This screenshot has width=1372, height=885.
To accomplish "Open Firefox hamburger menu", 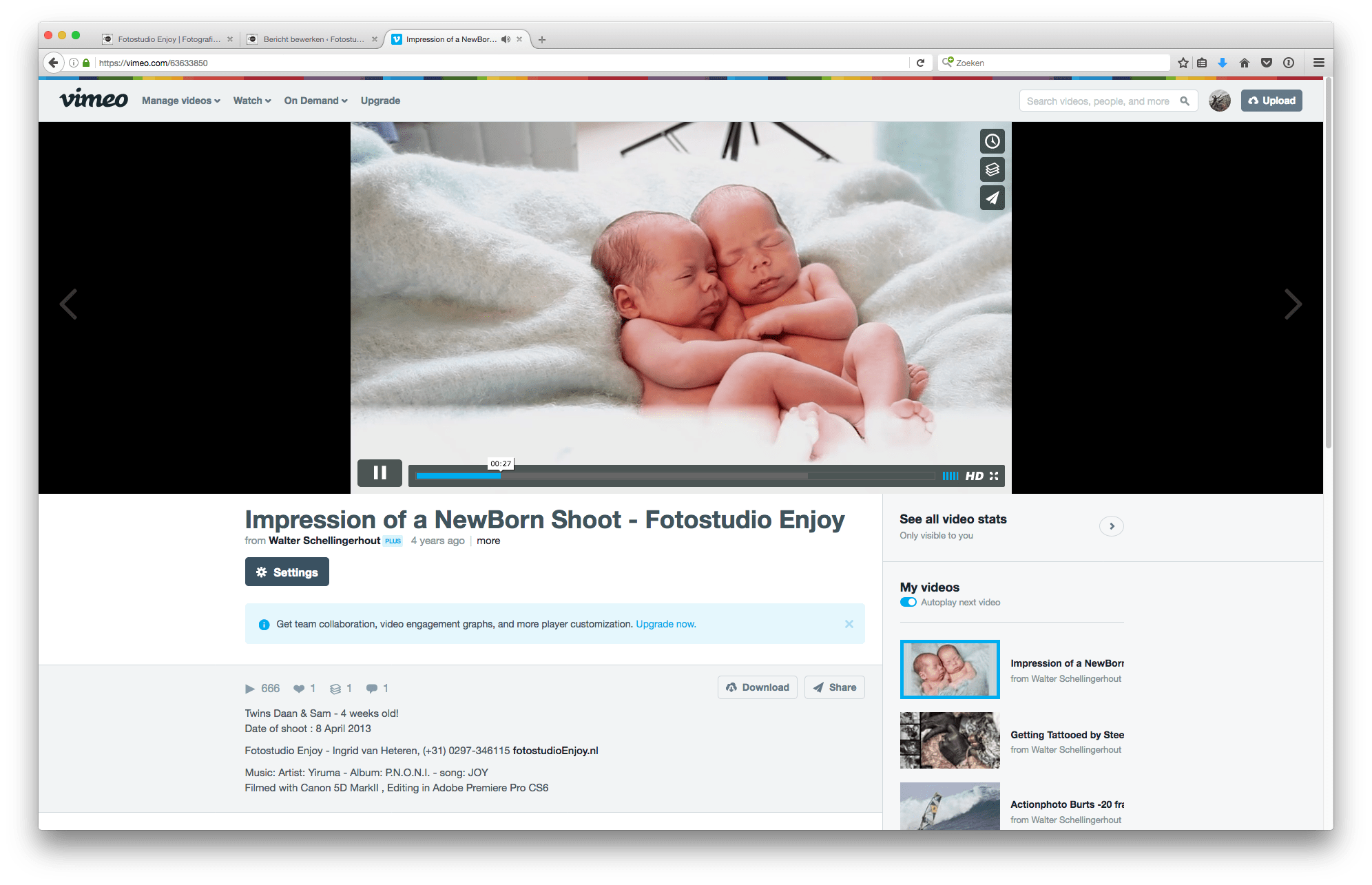I will pyautogui.click(x=1318, y=63).
